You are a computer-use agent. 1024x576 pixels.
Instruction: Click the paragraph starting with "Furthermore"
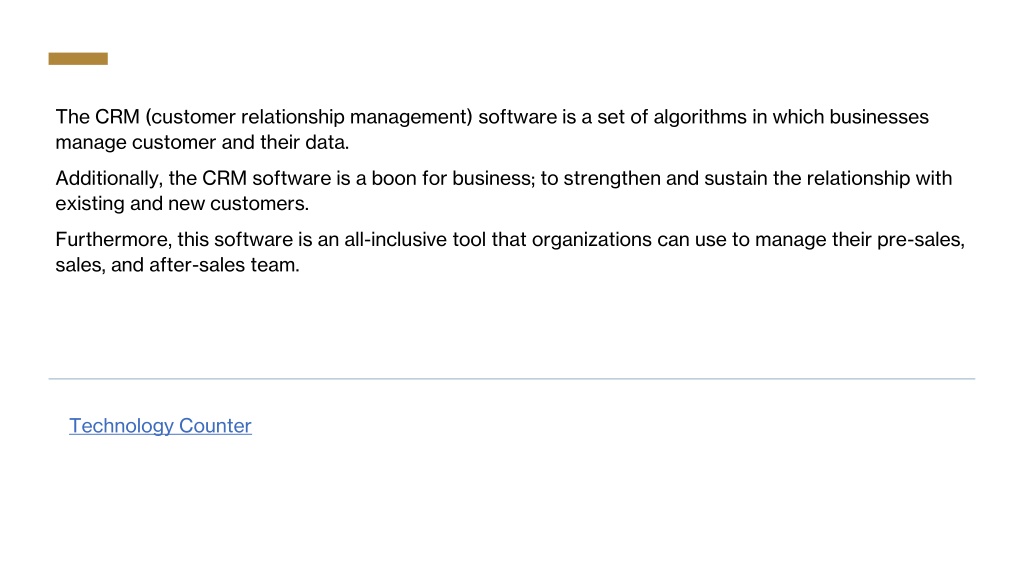point(510,252)
